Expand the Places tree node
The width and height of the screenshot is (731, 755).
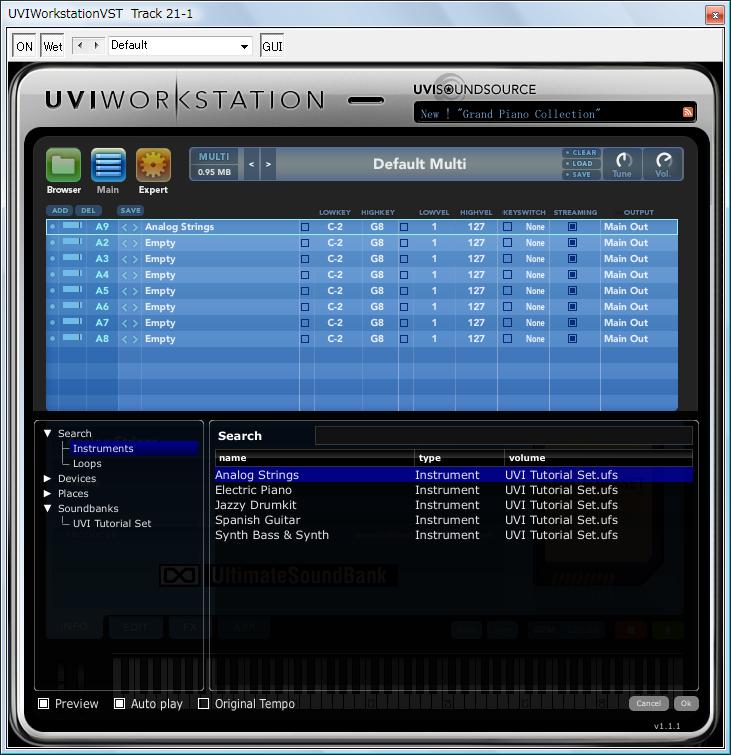(47, 494)
